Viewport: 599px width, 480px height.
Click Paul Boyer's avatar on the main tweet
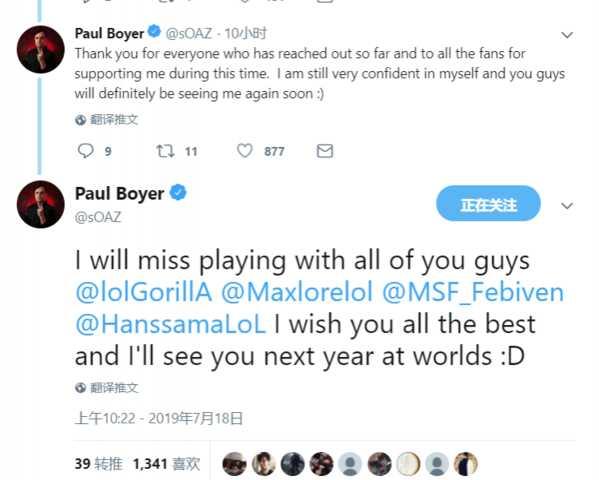[40, 204]
